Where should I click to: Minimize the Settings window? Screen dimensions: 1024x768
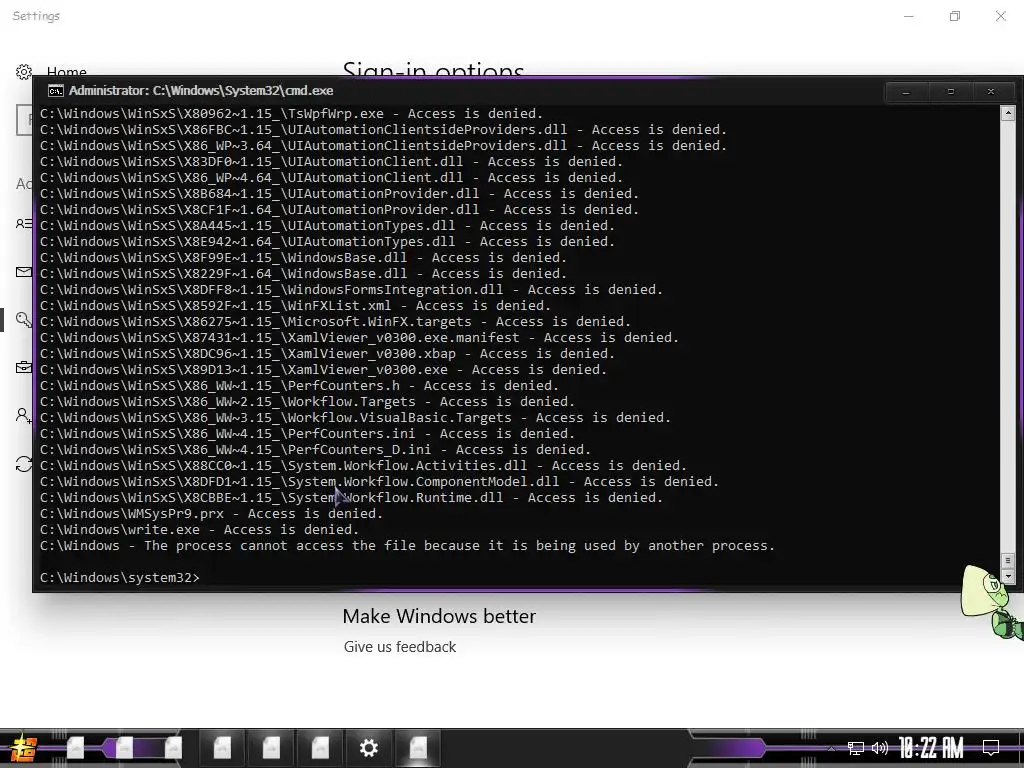click(x=908, y=16)
